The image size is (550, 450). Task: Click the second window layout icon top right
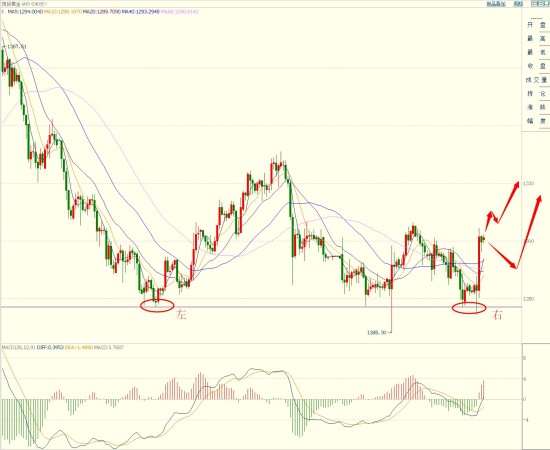pyautogui.click(x=541, y=4)
